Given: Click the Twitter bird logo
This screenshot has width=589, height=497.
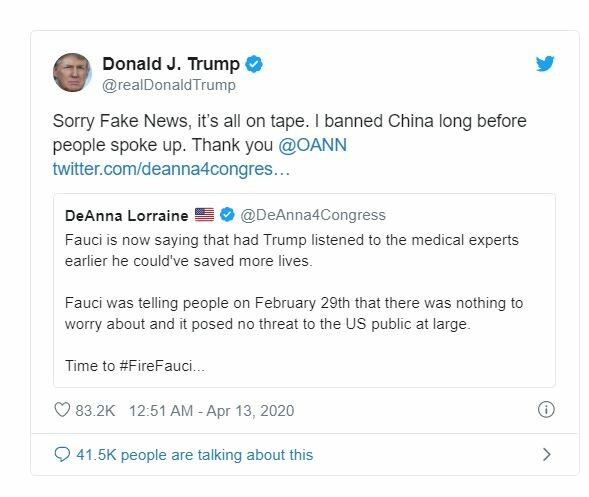Looking at the screenshot, I should 545,63.
